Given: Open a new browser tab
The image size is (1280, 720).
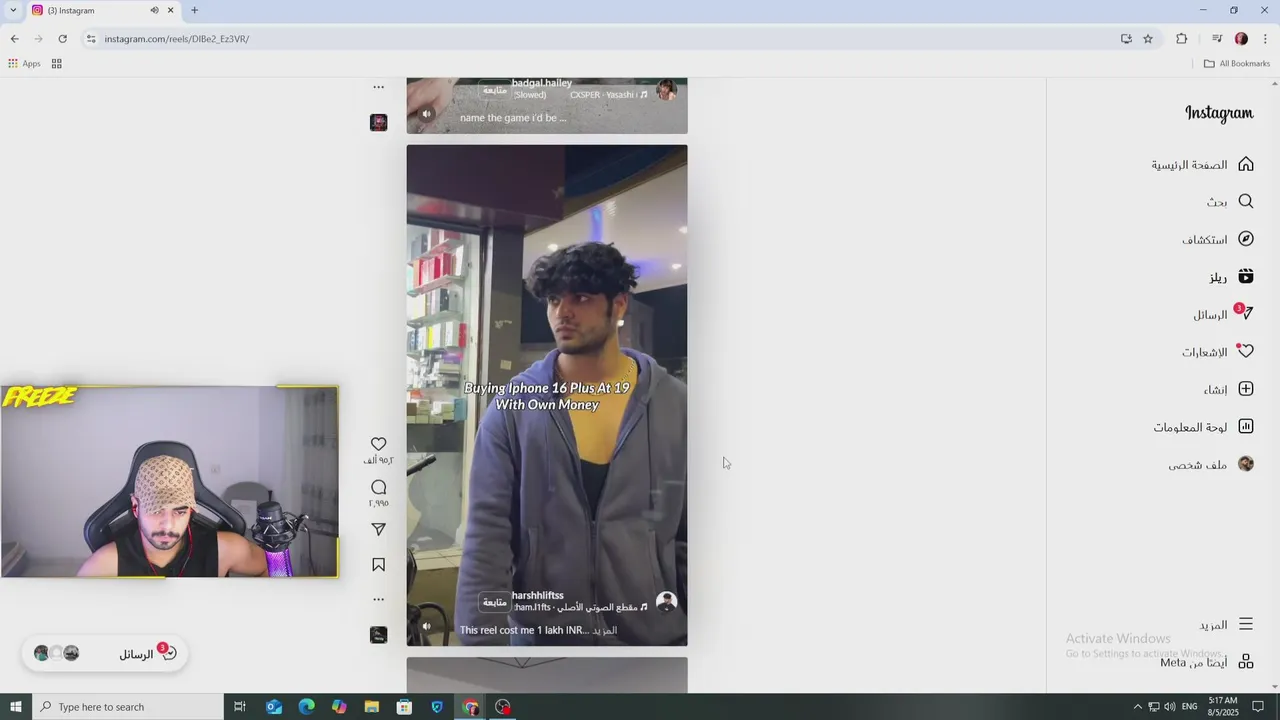Looking at the screenshot, I should 194,10.
